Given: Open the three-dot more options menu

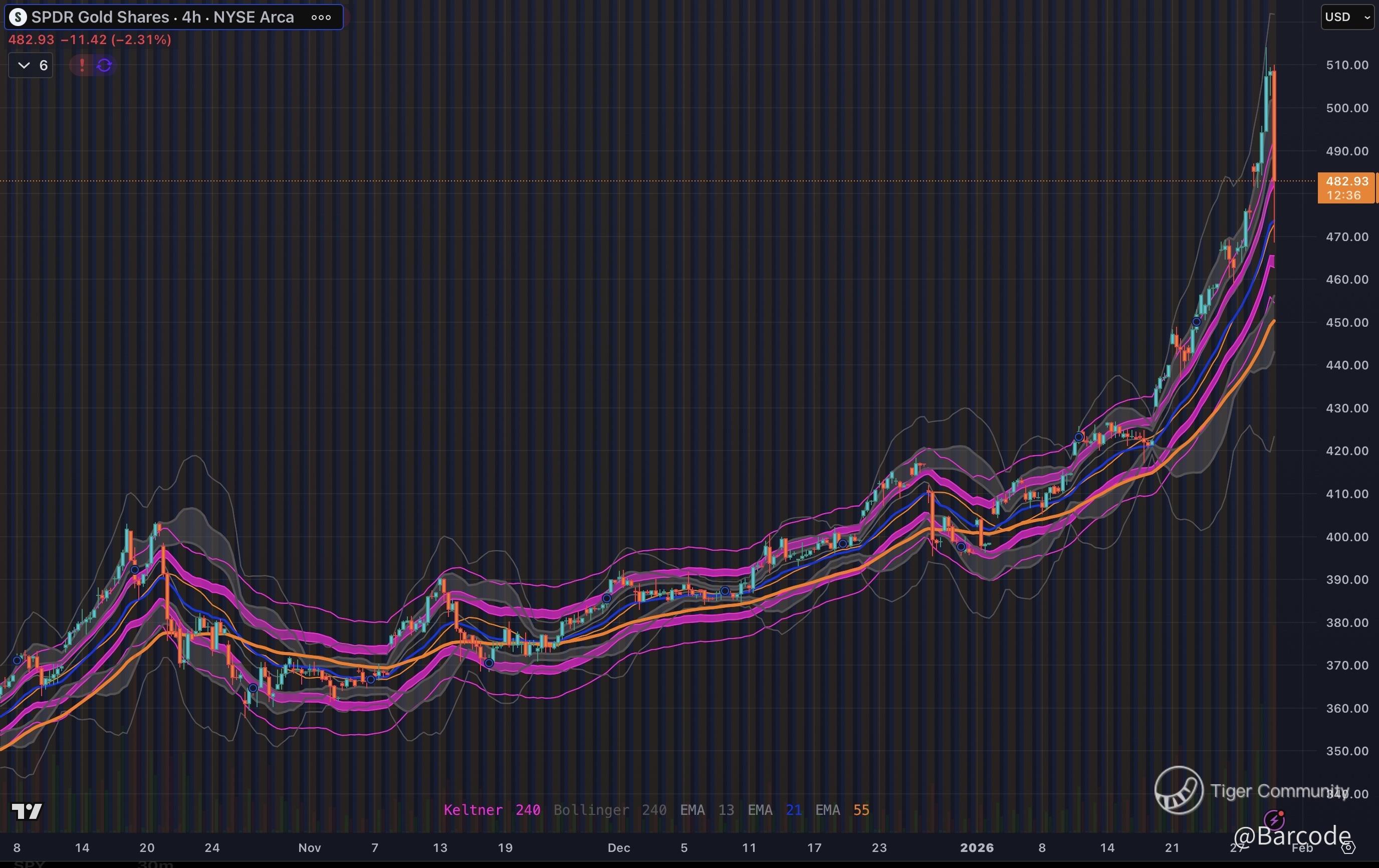Looking at the screenshot, I should pyautogui.click(x=321, y=17).
